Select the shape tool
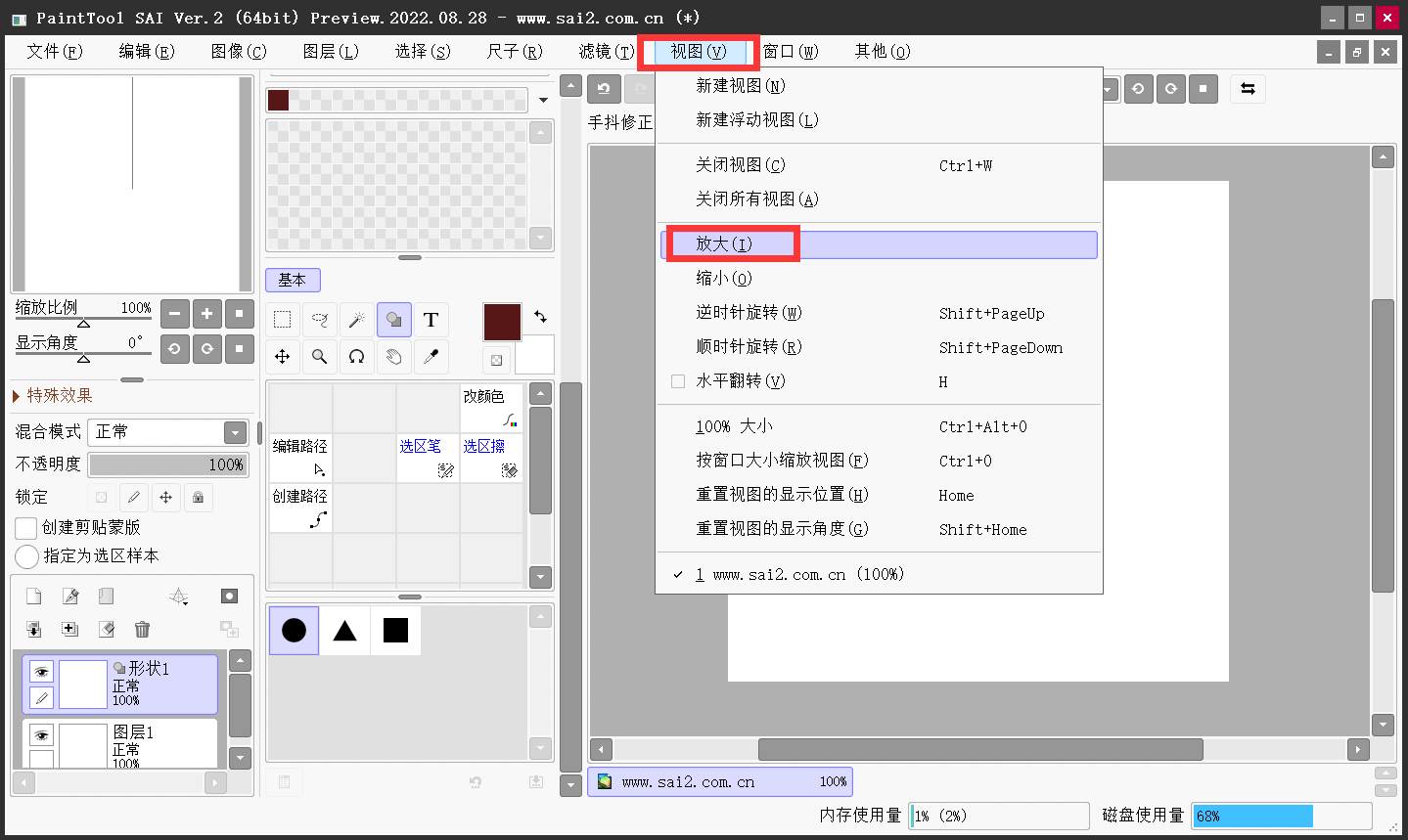 coord(394,320)
